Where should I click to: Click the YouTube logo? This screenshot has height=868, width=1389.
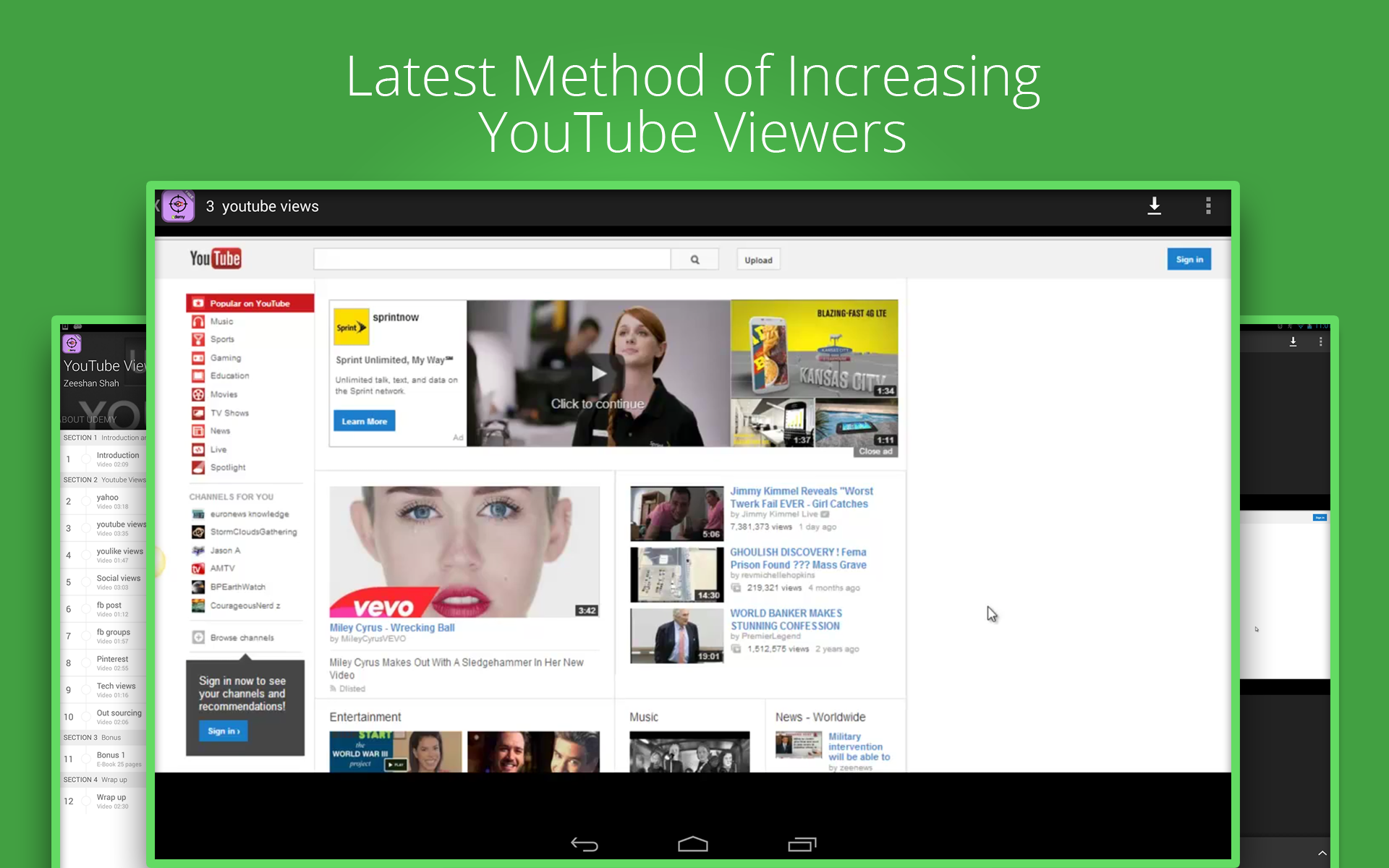tap(216, 259)
